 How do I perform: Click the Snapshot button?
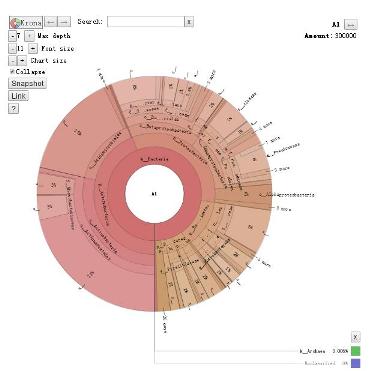click(x=27, y=83)
